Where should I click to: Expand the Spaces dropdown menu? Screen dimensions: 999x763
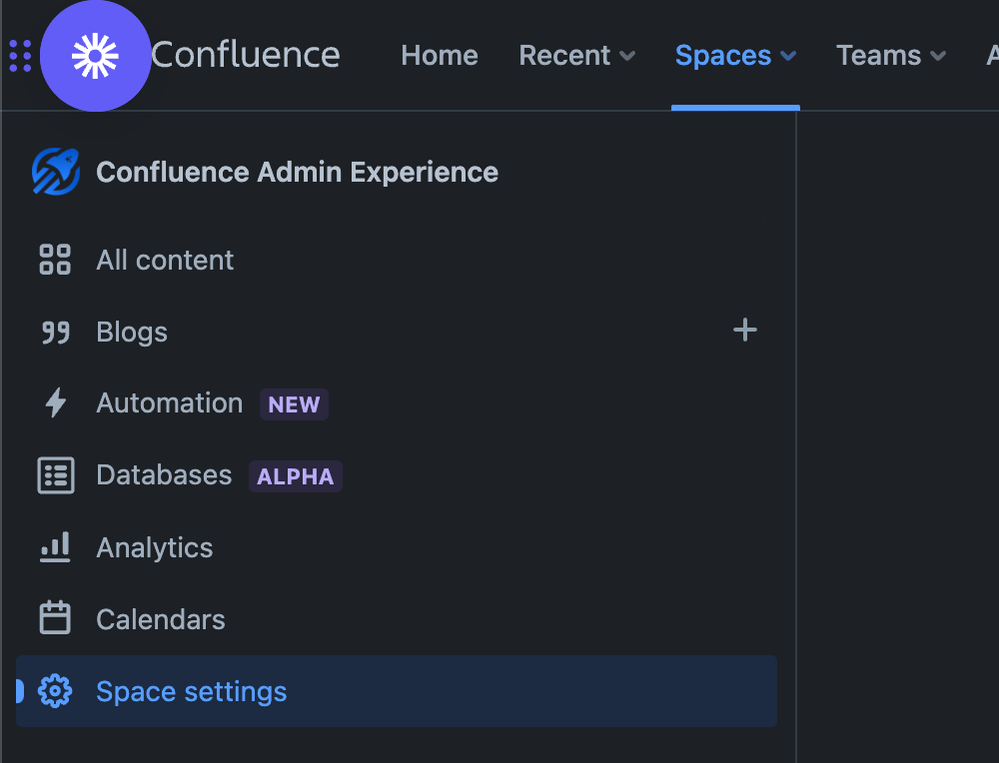[x=735, y=56]
